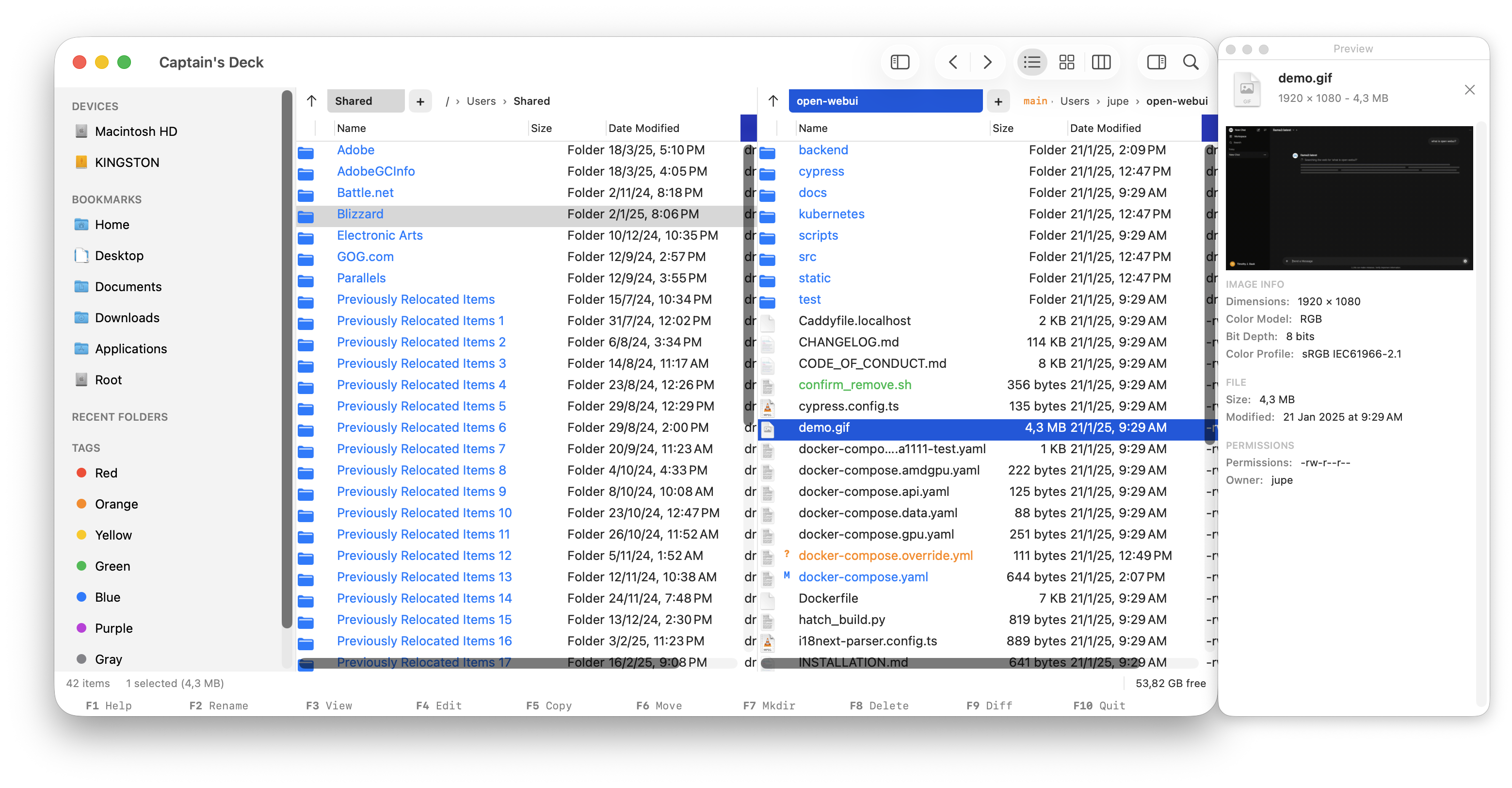Select the open-webui tab
Image resolution: width=1512 pixels, height=788 pixels.
tap(885, 101)
